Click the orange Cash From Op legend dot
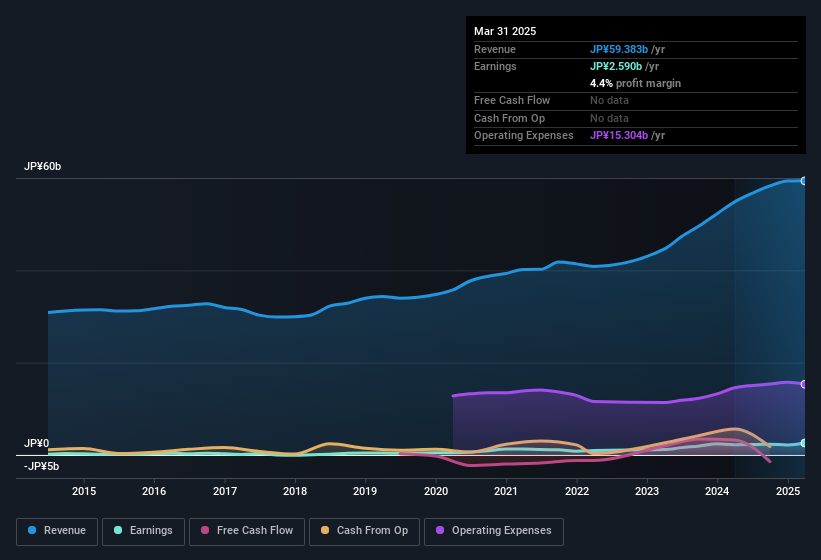Image resolution: width=821 pixels, height=560 pixels. point(325,530)
